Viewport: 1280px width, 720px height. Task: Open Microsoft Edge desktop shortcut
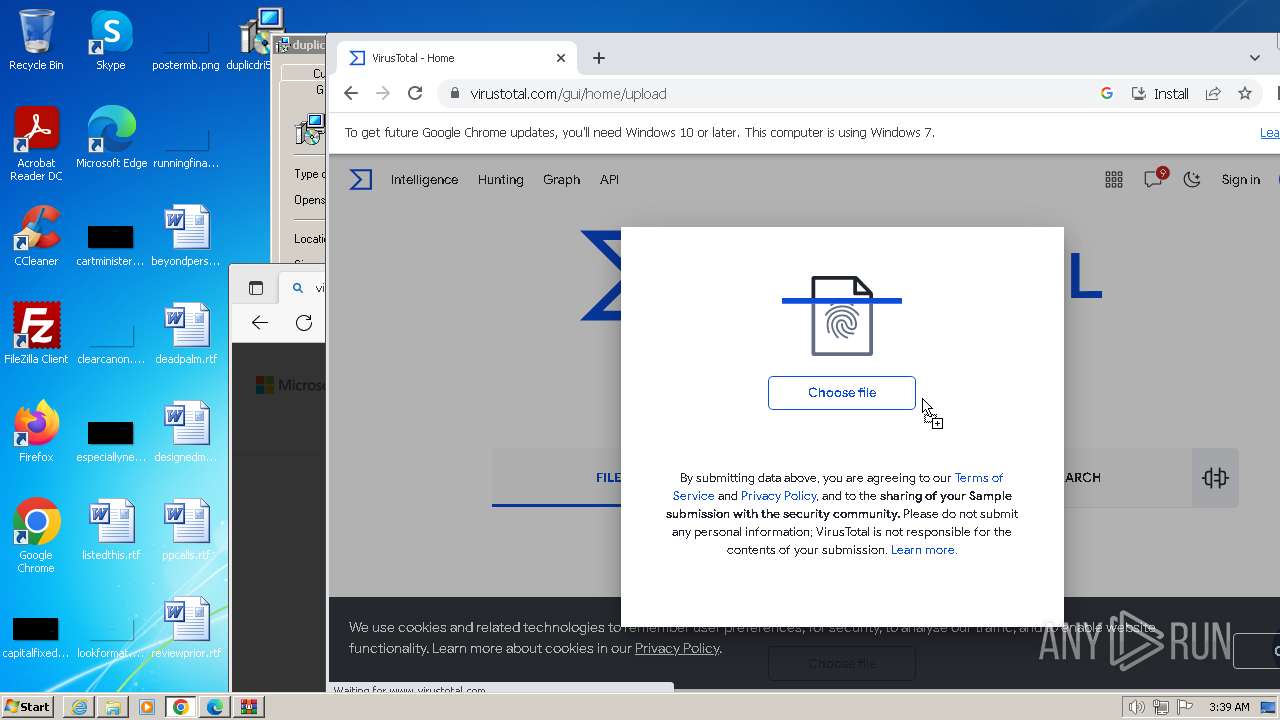[111, 138]
